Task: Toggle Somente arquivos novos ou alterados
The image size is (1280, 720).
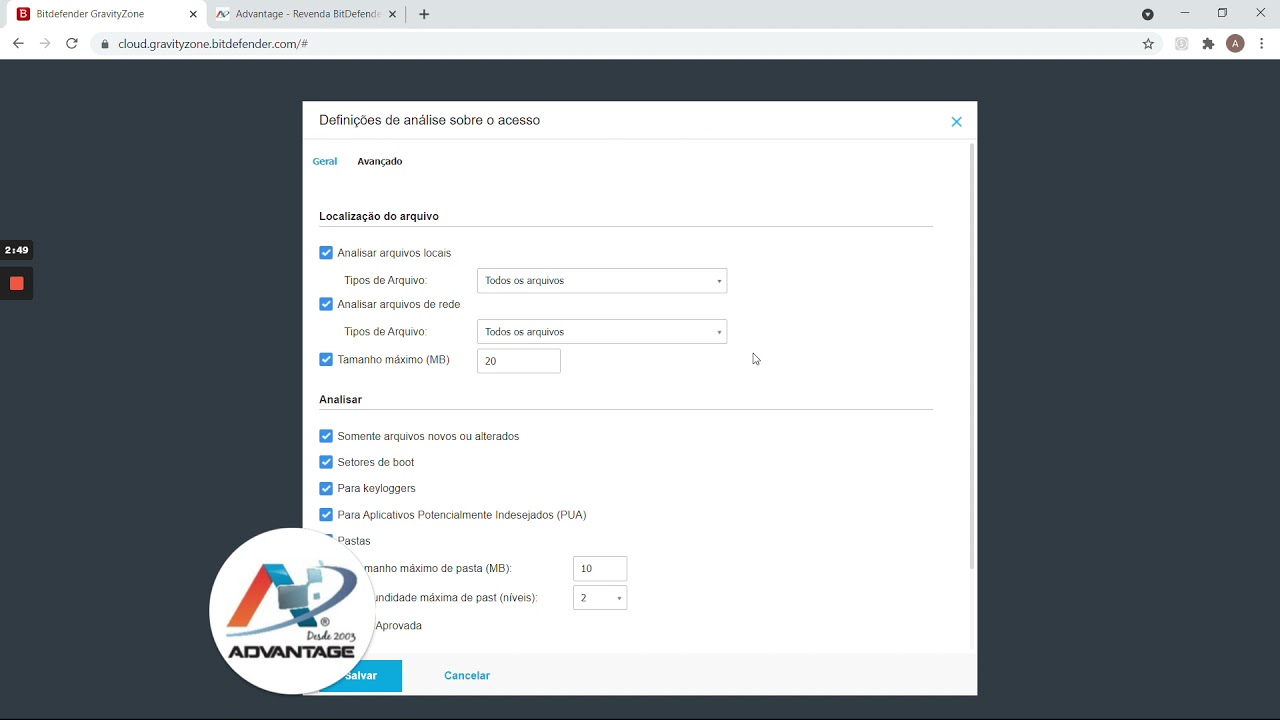Action: point(326,436)
